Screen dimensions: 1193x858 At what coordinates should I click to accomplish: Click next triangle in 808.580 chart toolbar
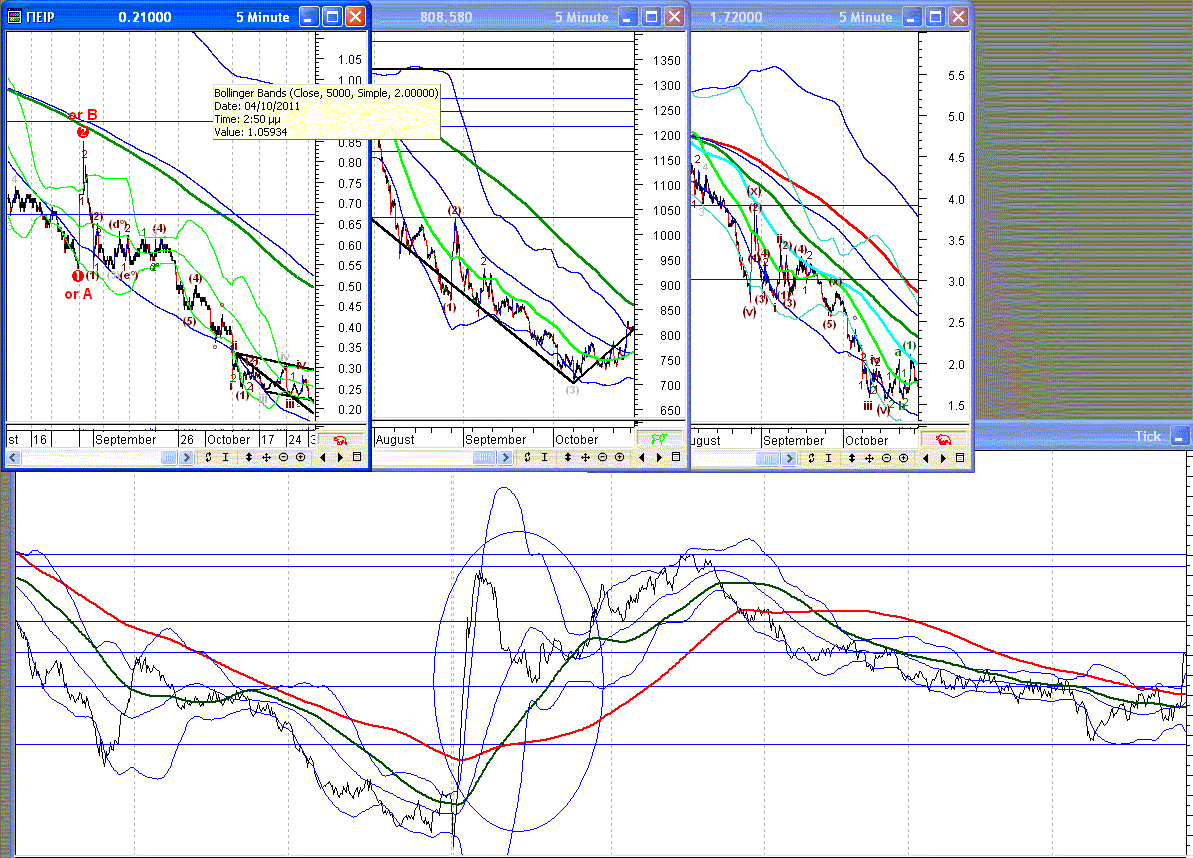pyautogui.click(x=659, y=457)
